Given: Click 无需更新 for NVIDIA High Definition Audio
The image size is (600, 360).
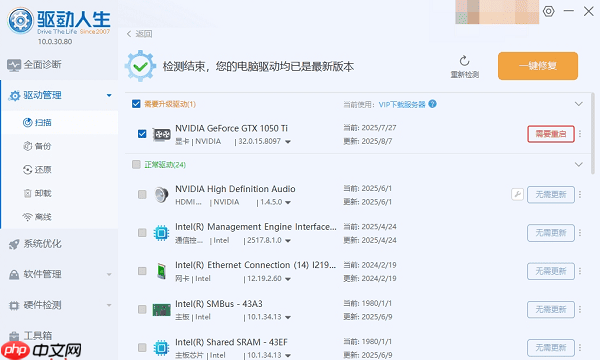Looking at the screenshot, I should pyautogui.click(x=551, y=195).
